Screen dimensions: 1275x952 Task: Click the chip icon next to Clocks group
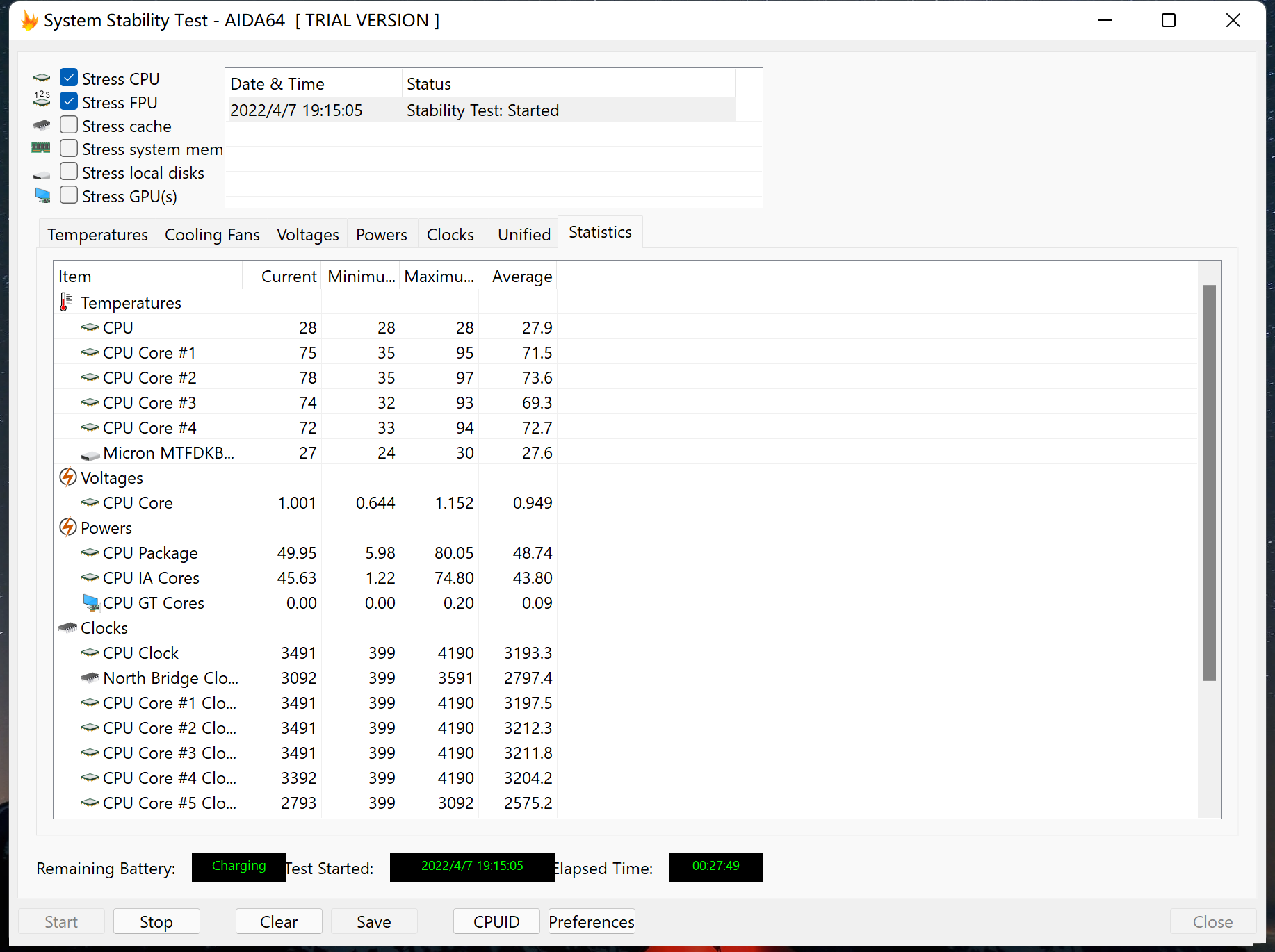67,627
